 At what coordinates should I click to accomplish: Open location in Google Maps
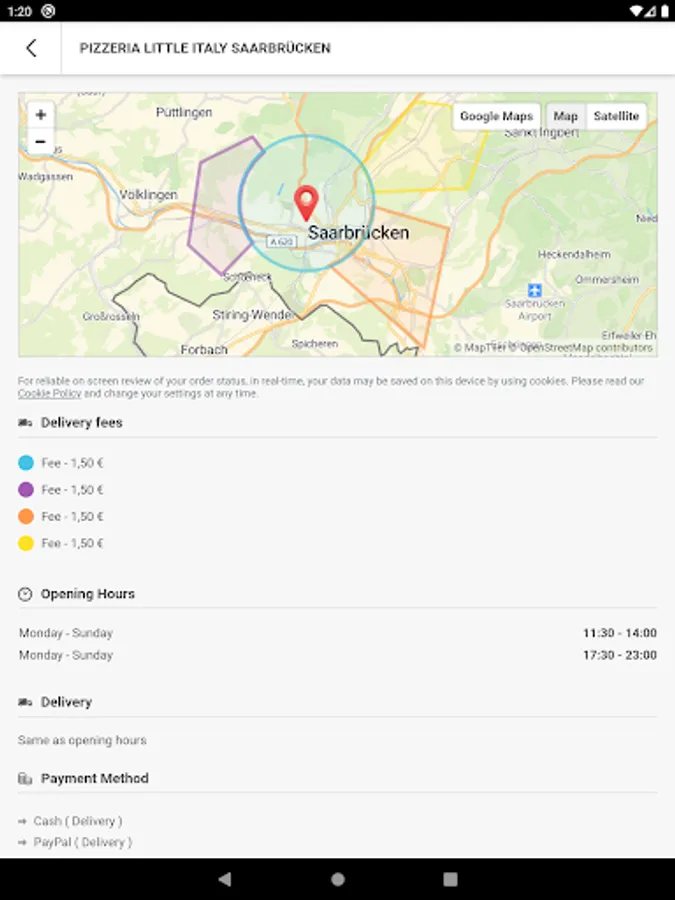click(496, 116)
